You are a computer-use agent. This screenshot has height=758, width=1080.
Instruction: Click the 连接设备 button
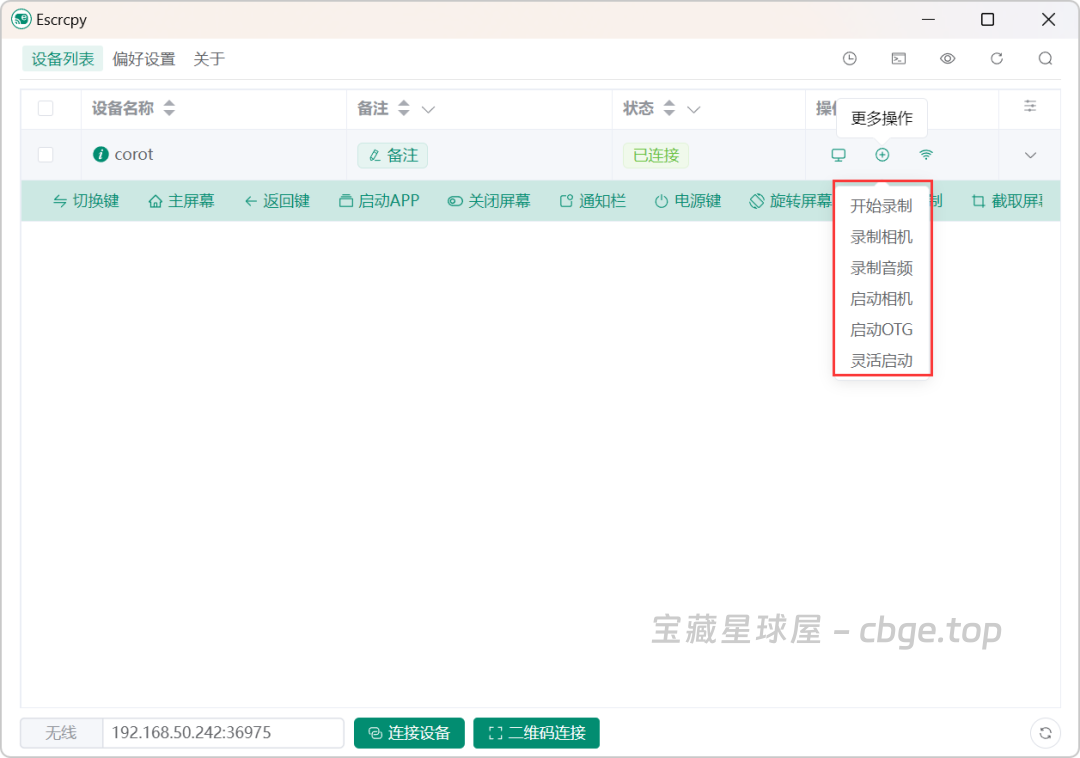pos(409,733)
